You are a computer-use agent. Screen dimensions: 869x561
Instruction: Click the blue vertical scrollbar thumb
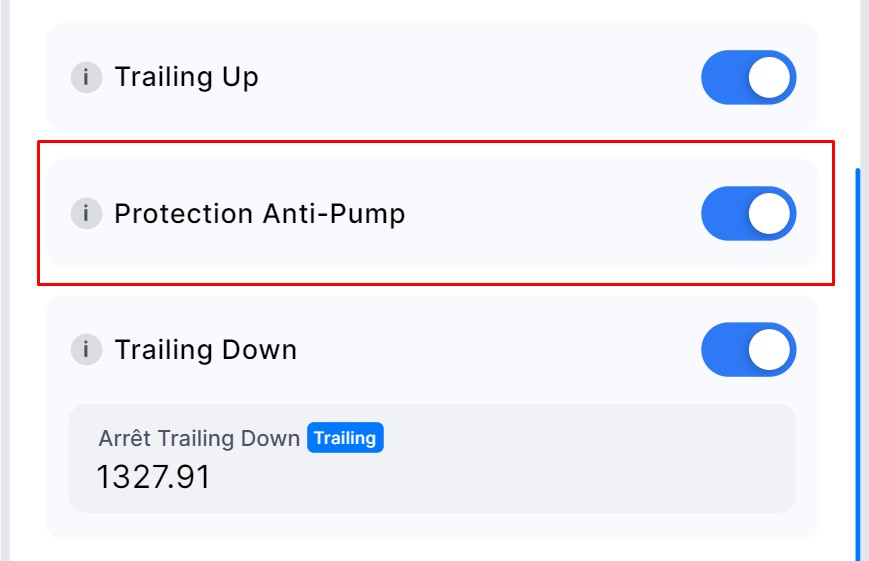point(857,360)
